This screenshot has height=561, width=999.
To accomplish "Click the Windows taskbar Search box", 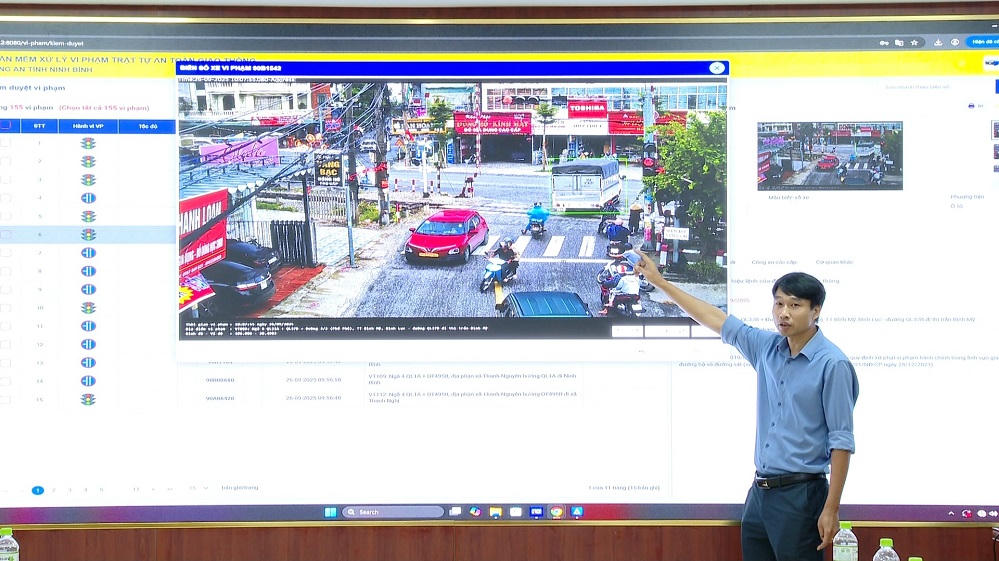I will (x=392, y=512).
